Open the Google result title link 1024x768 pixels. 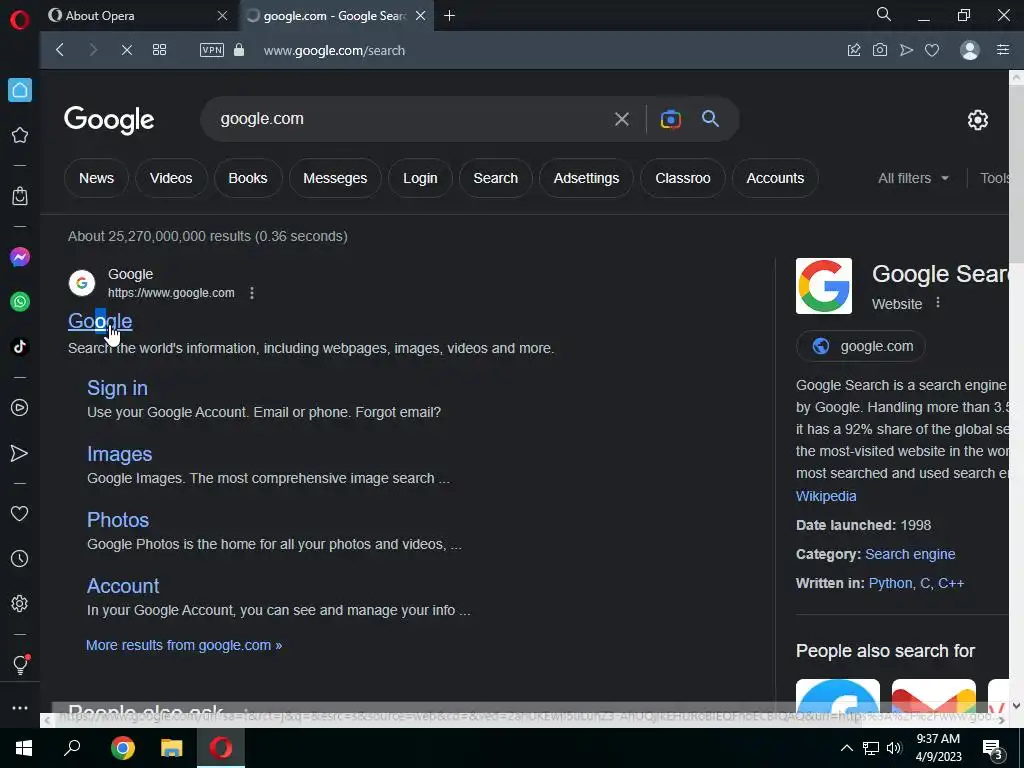coord(100,321)
